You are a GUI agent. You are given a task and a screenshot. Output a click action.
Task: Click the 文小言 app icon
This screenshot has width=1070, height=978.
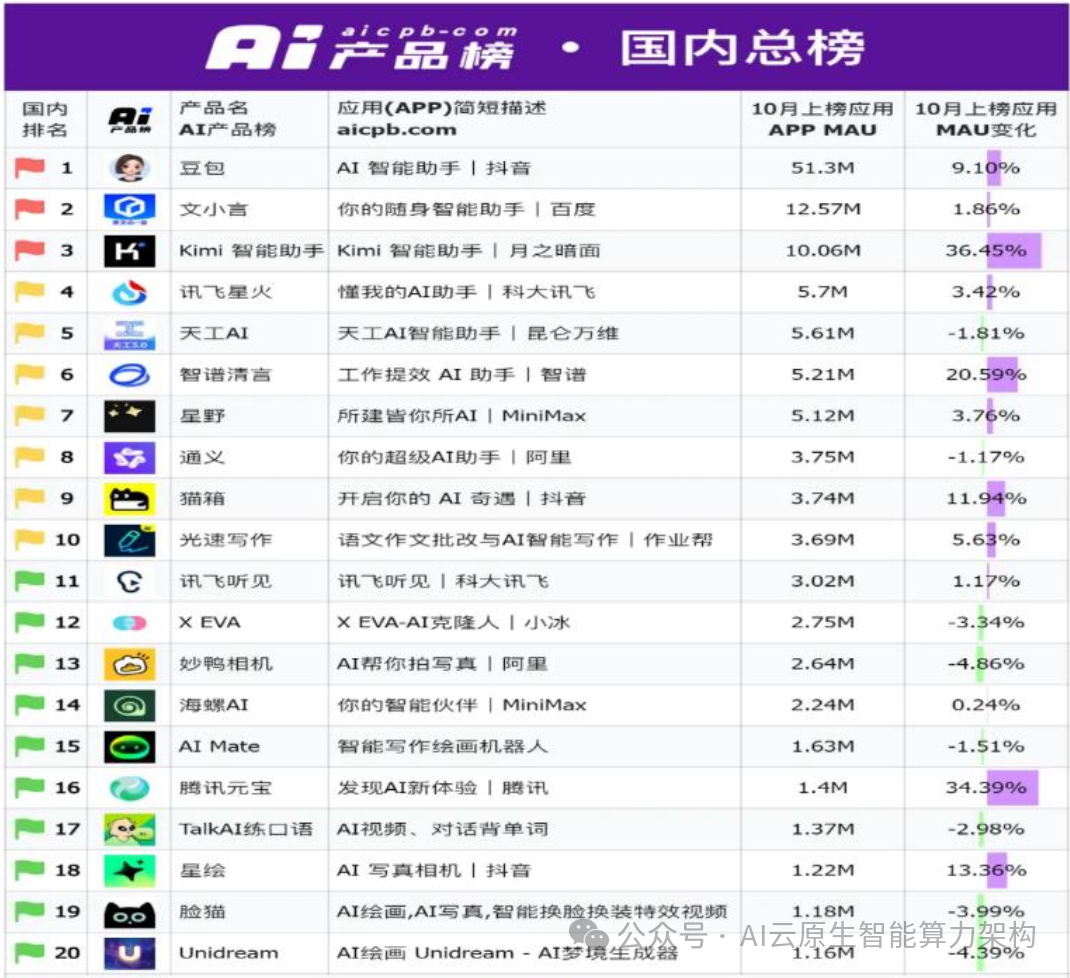click(130, 209)
